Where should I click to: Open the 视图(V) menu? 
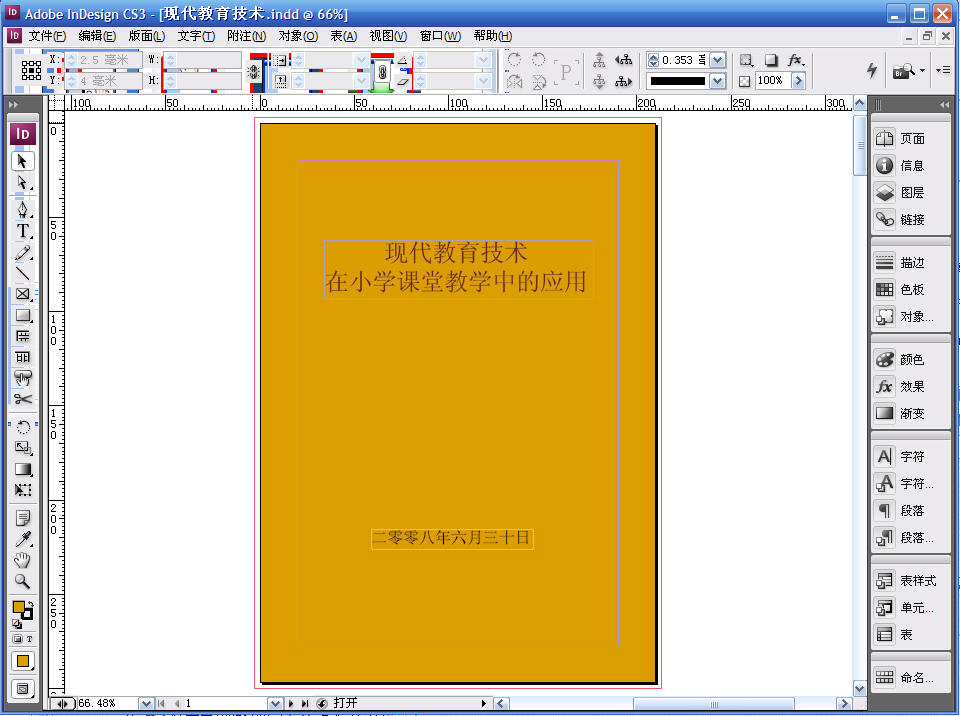coord(388,36)
